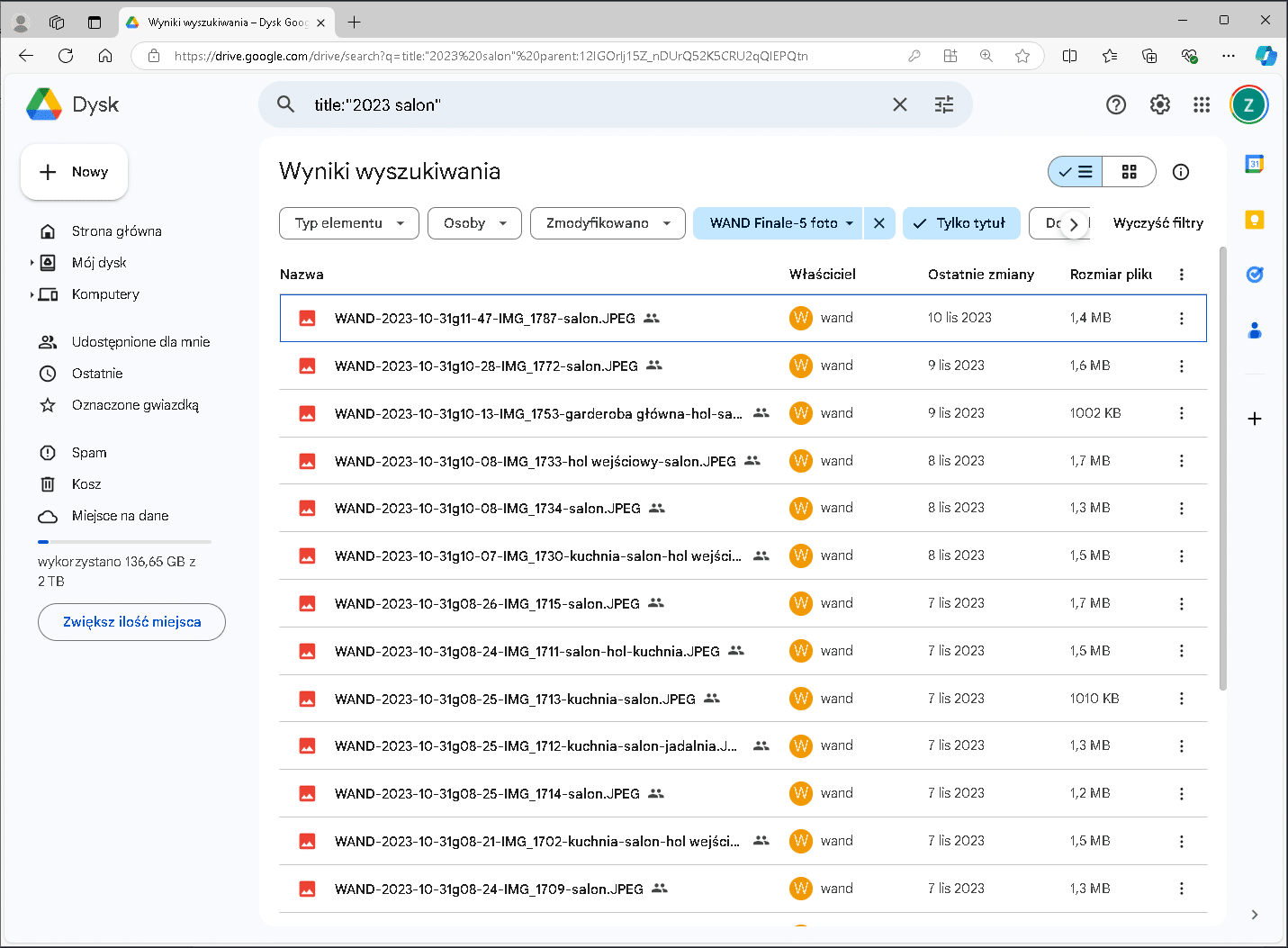Open the Help question mark icon
The image size is (1288, 948).
point(1115,104)
